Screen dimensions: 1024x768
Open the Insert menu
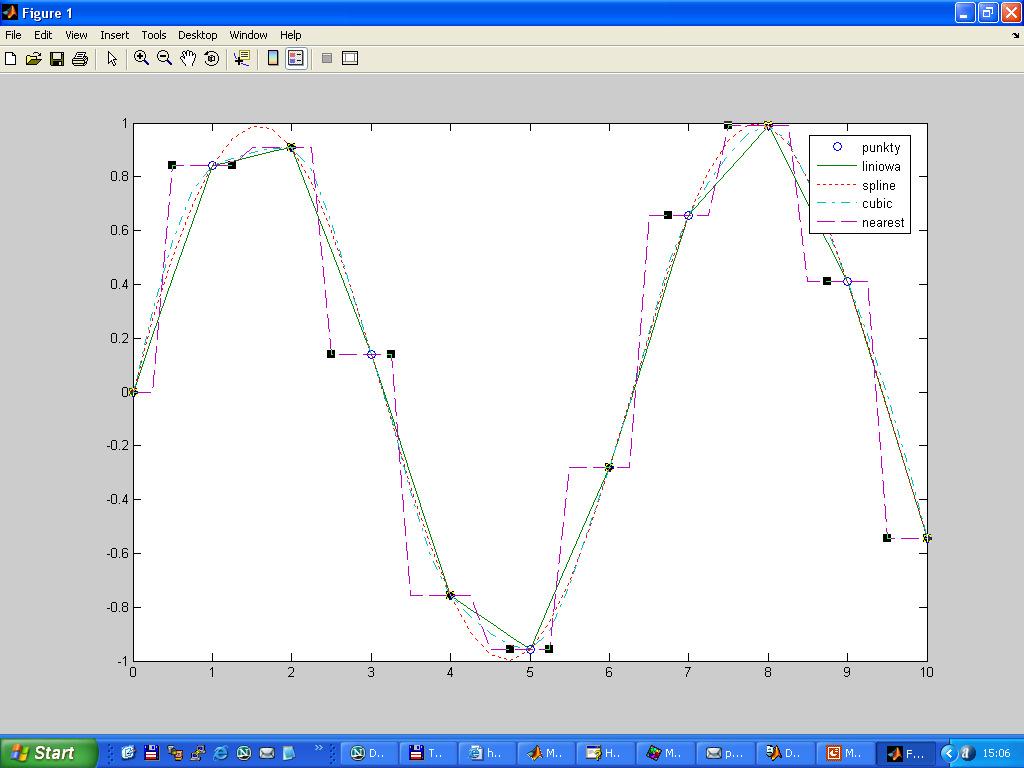pyautogui.click(x=114, y=35)
